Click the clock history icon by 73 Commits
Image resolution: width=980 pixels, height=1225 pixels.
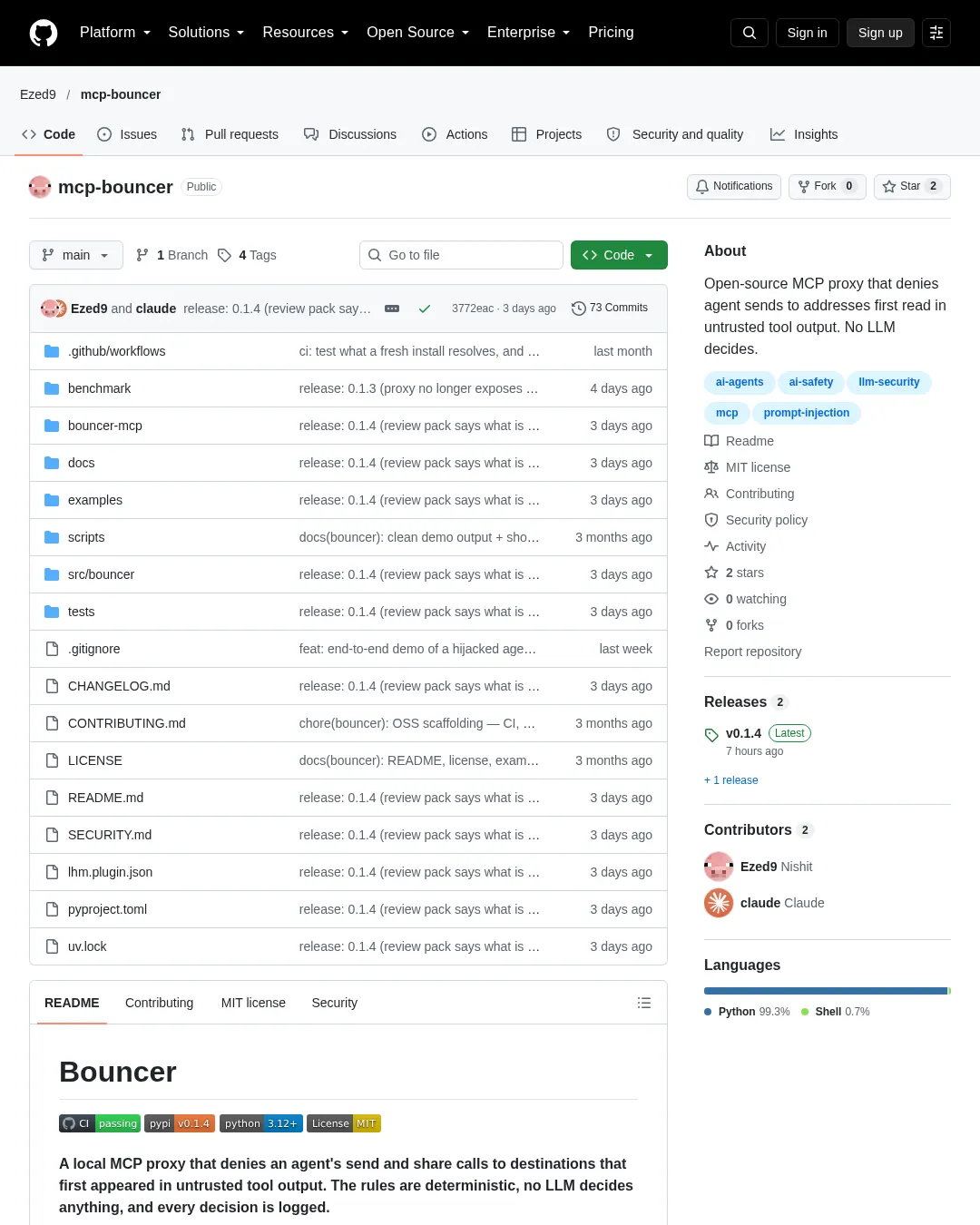coord(579,309)
